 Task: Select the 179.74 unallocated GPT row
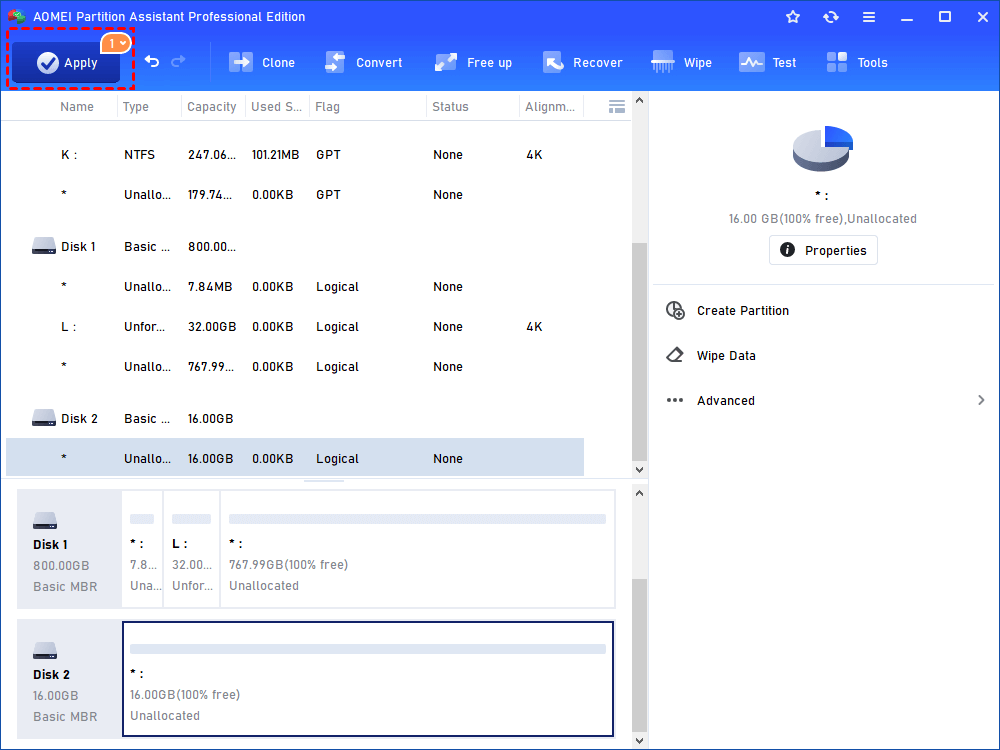pos(295,195)
